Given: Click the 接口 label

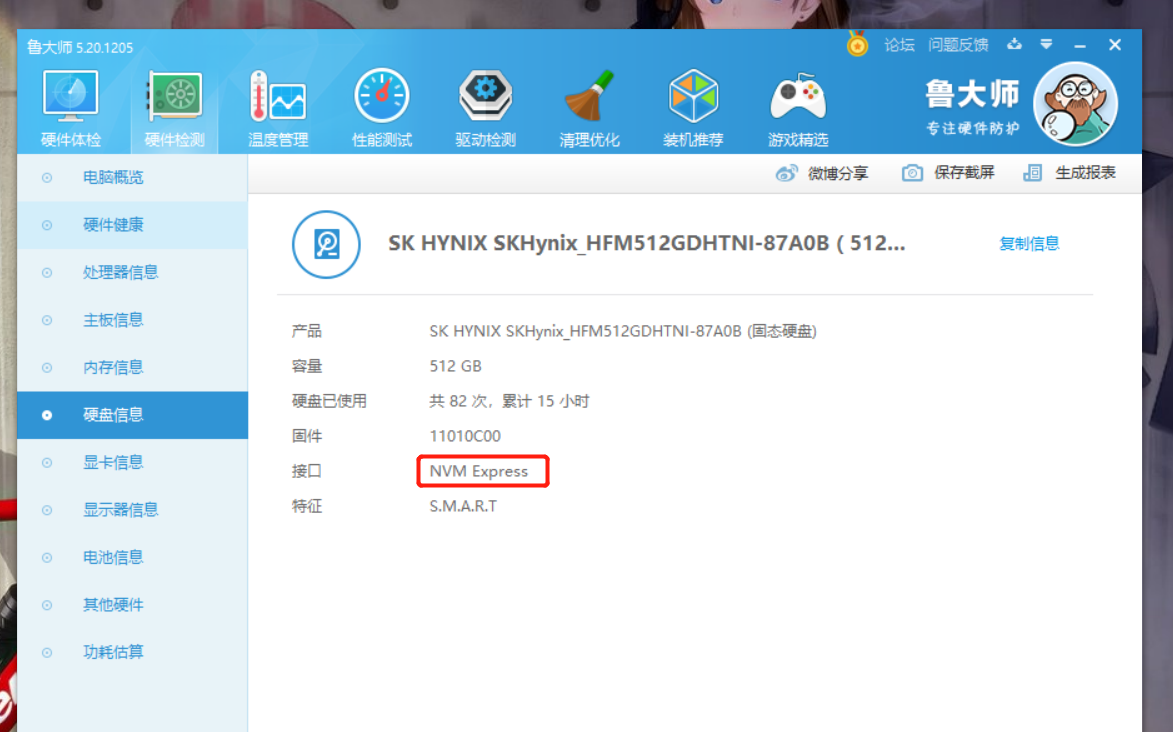Looking at the screenshot, I should (307, 471).
